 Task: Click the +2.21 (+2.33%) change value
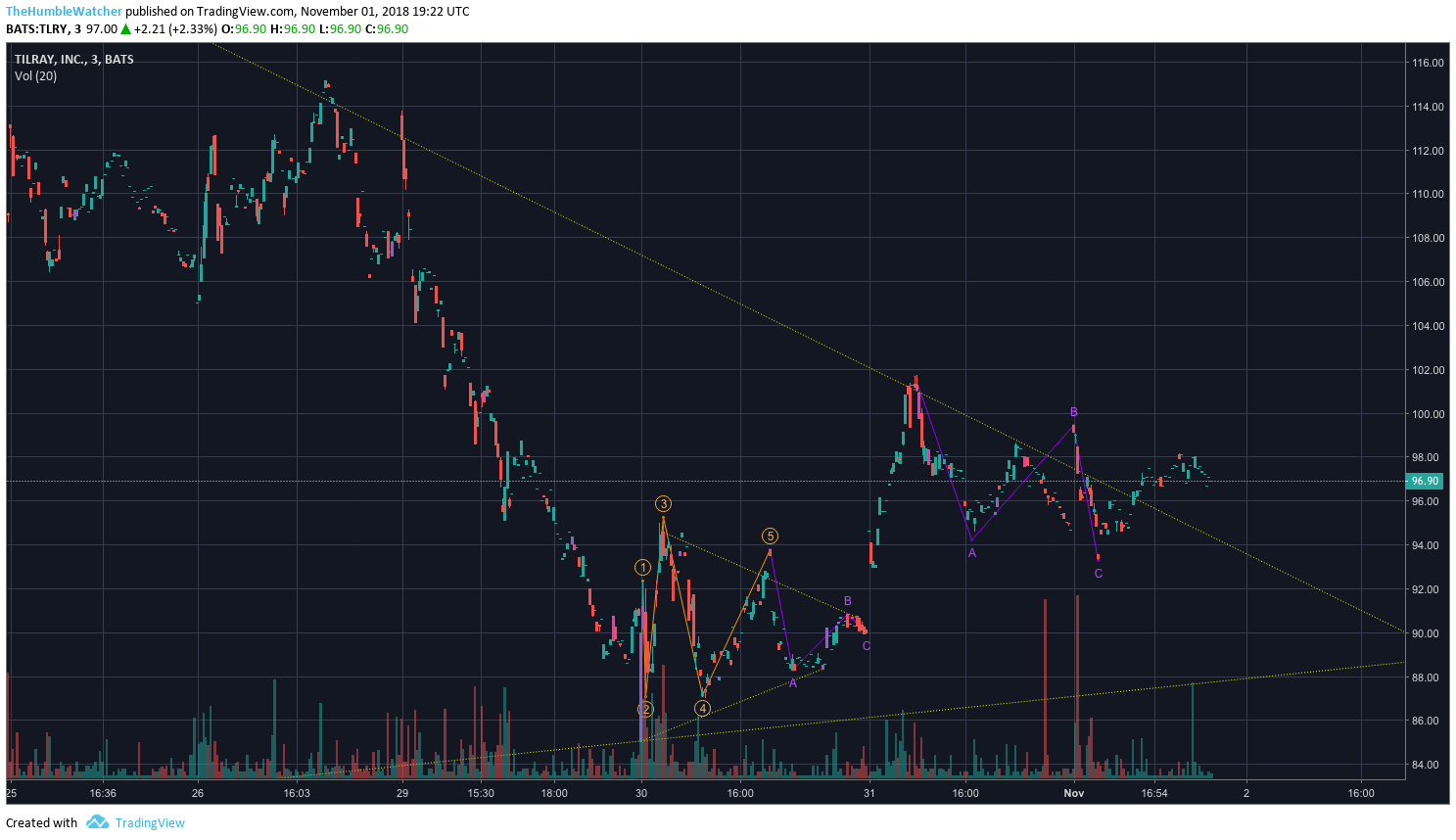coord(175,29)
